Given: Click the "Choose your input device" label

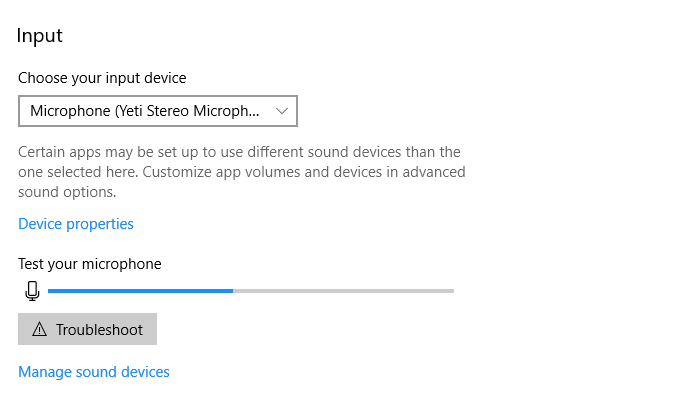Looking at the screenshot, I should [x=102, y=77].
